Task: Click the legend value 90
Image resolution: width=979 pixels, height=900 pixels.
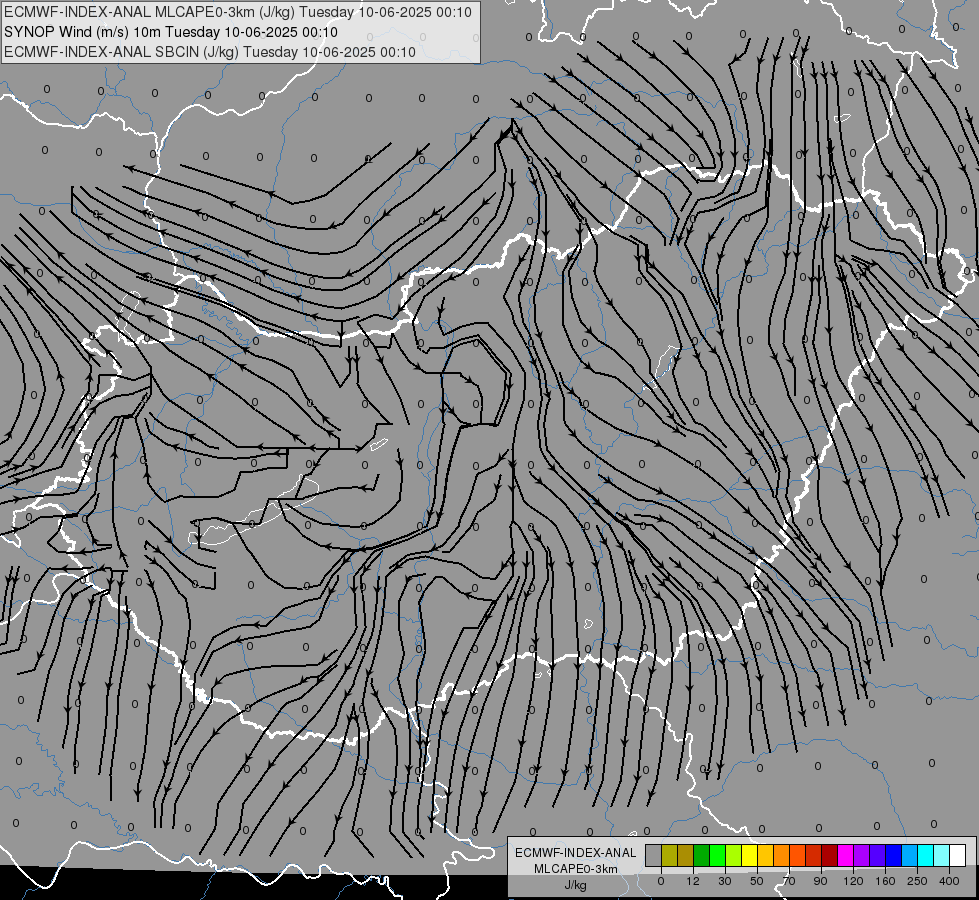Action: (x=820, y=881)
